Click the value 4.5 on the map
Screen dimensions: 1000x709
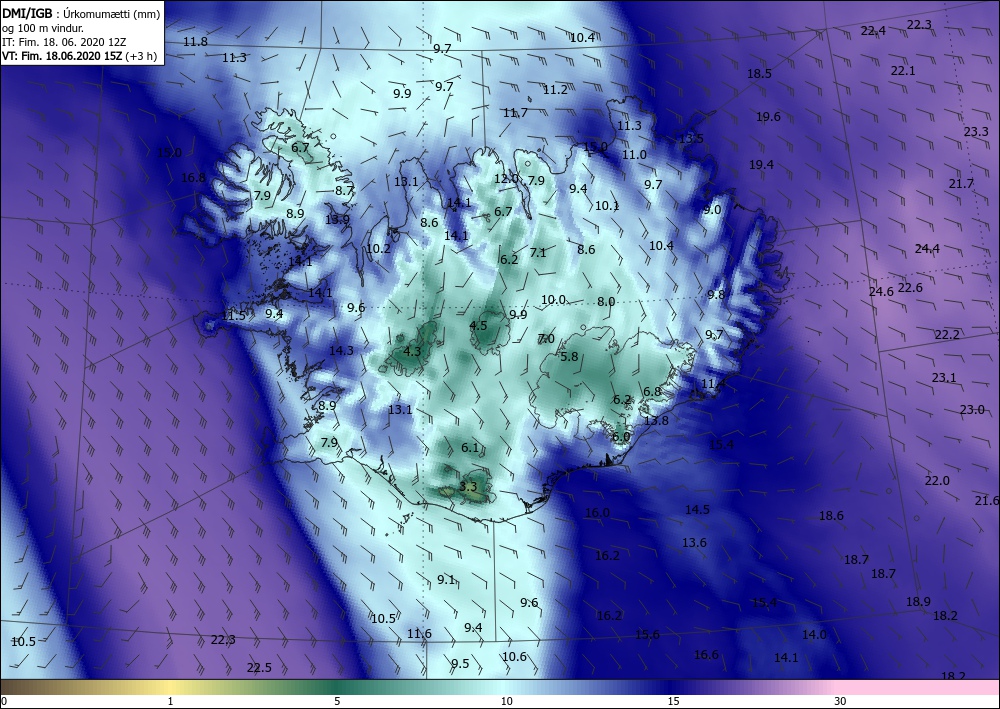(478, 326)
